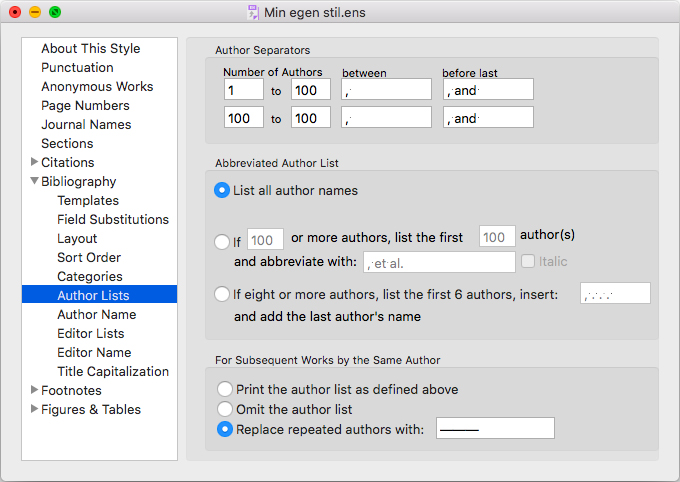Click the 'abbreviate with' et al. field

point(439,262)
